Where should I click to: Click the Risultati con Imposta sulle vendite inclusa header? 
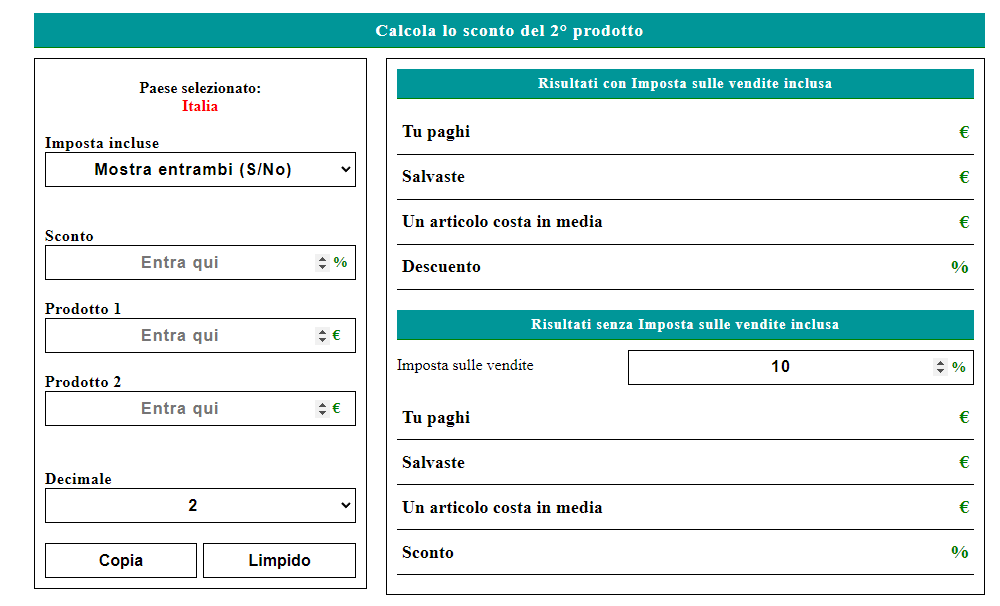pyautogui.click(x=686, y=84)
